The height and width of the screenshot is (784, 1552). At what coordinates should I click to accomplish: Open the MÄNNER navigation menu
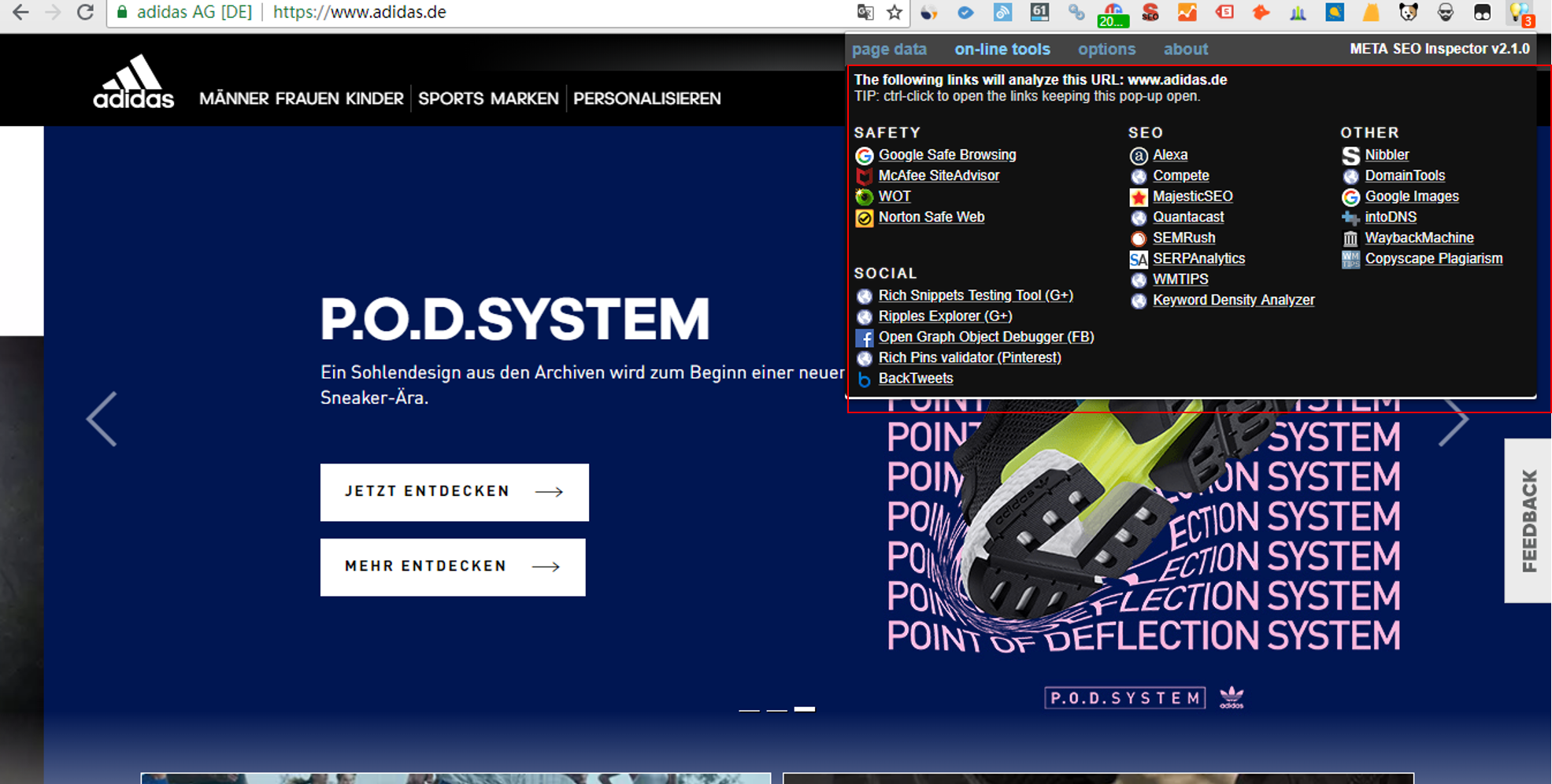(234, 98)
